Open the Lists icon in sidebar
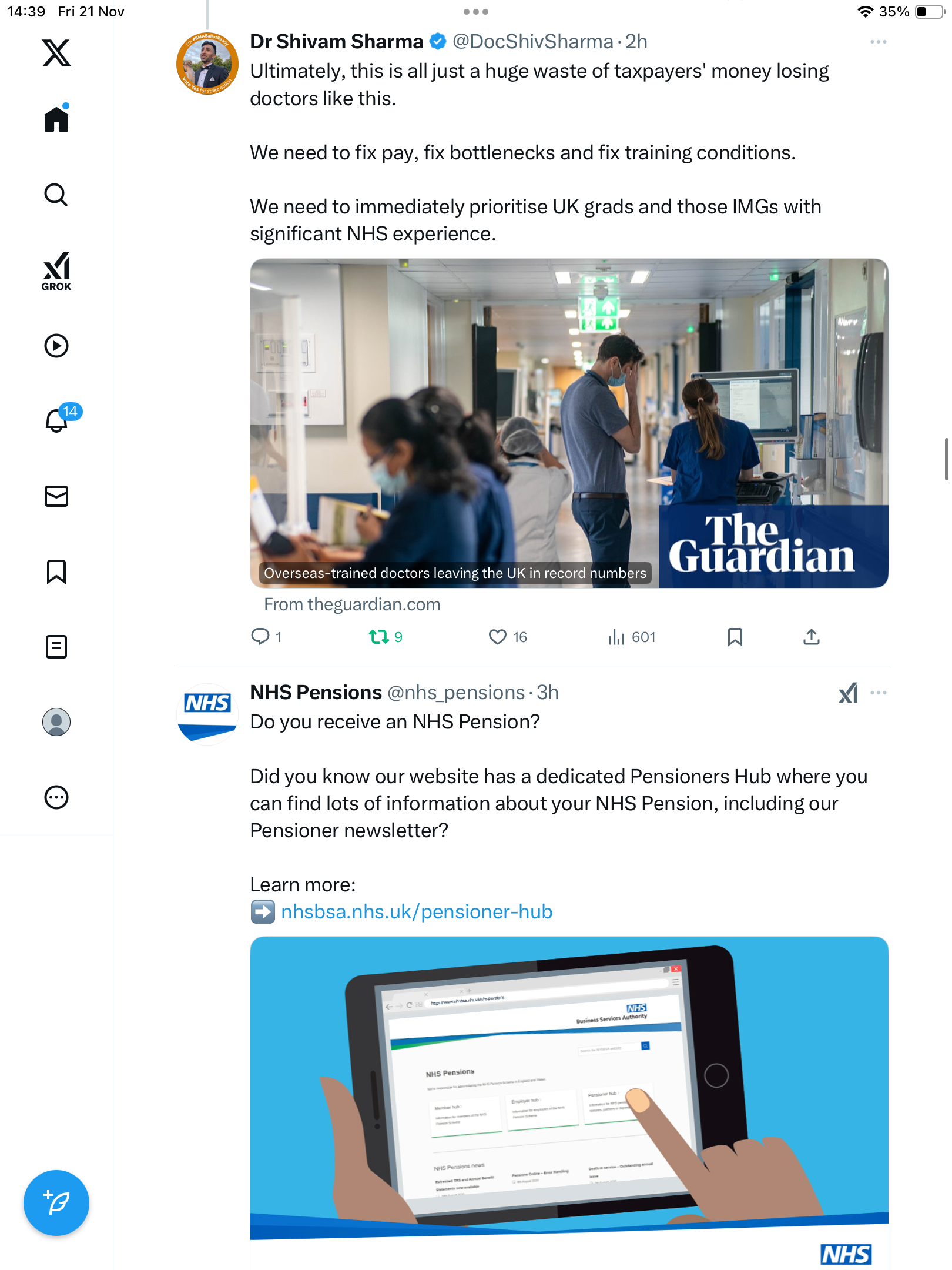Screen dimensions: 952x1270 coord(56,647)
